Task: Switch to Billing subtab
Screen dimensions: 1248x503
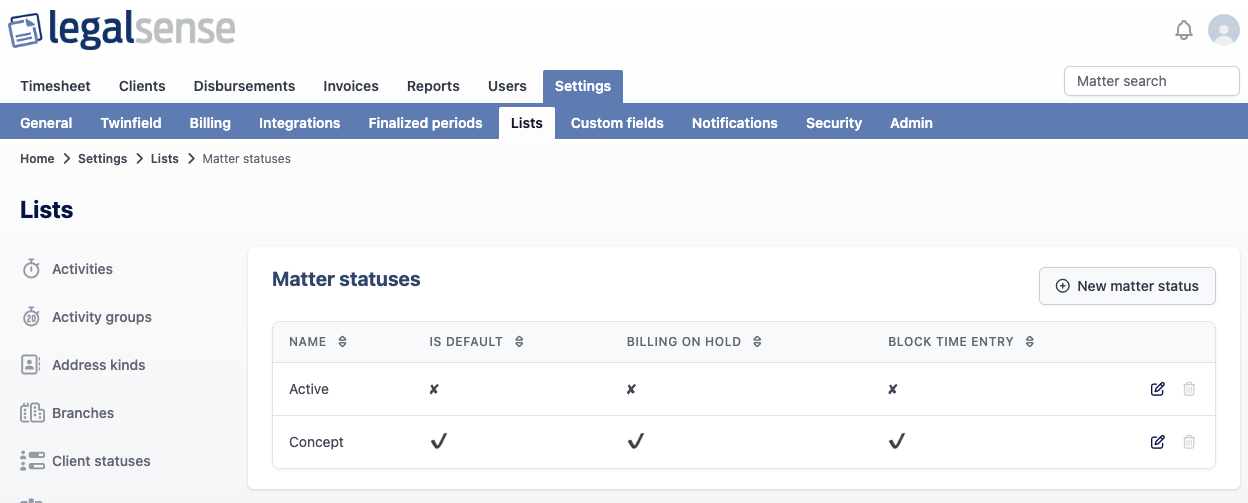Action: coord(210,123)
